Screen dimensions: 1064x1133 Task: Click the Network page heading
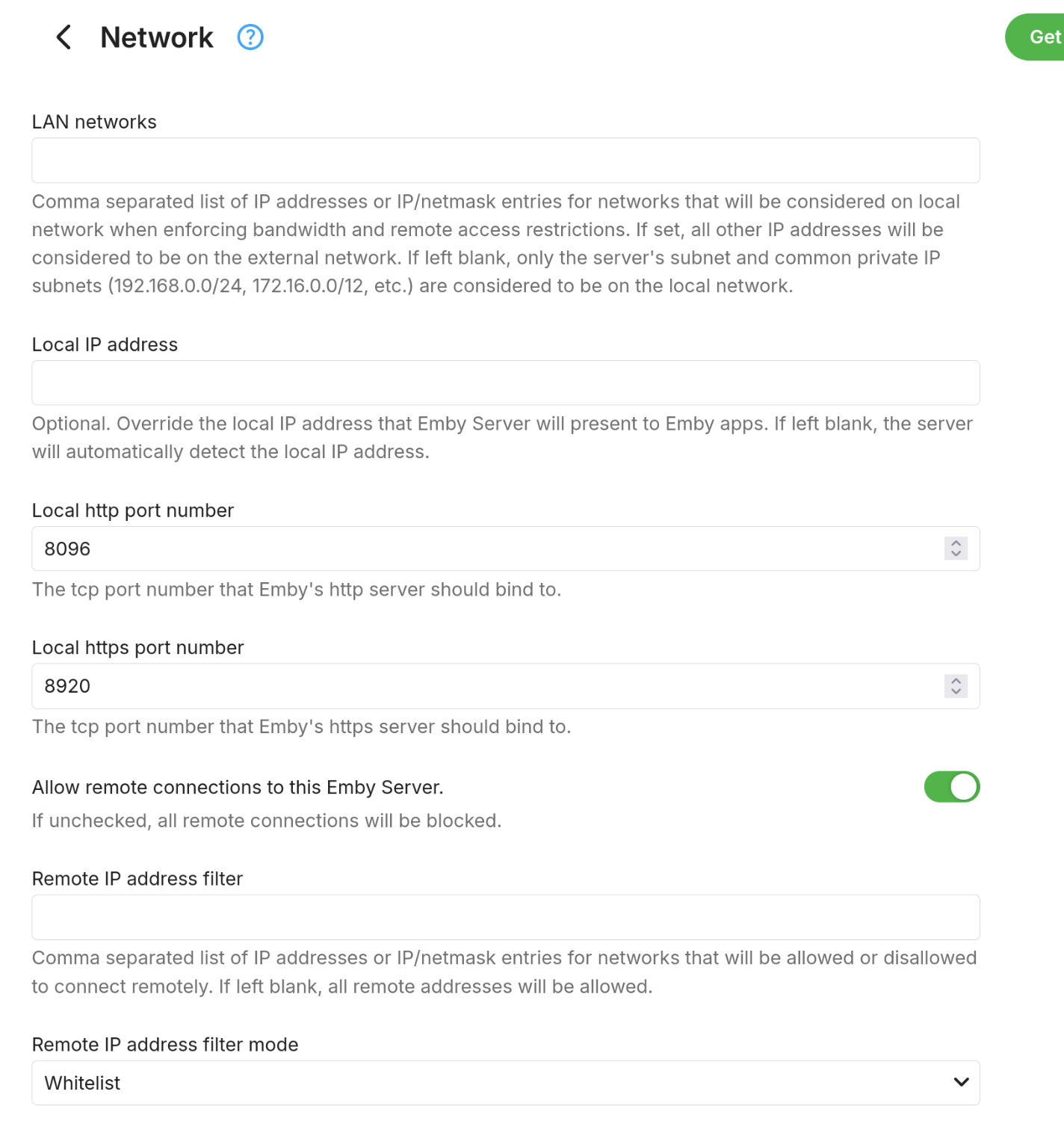click(x=157, y=37)
